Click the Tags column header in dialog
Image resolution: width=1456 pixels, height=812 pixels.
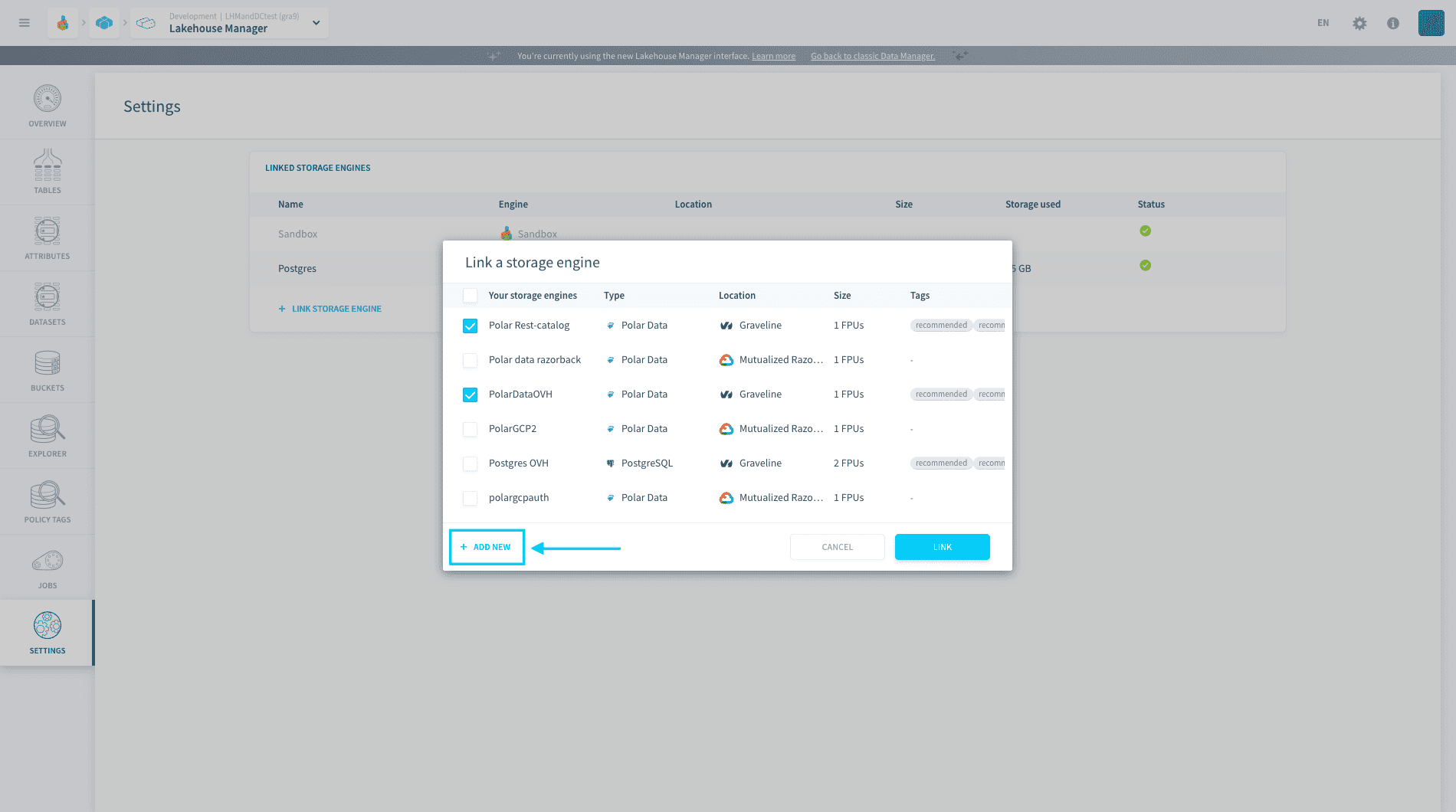[920, 296]
